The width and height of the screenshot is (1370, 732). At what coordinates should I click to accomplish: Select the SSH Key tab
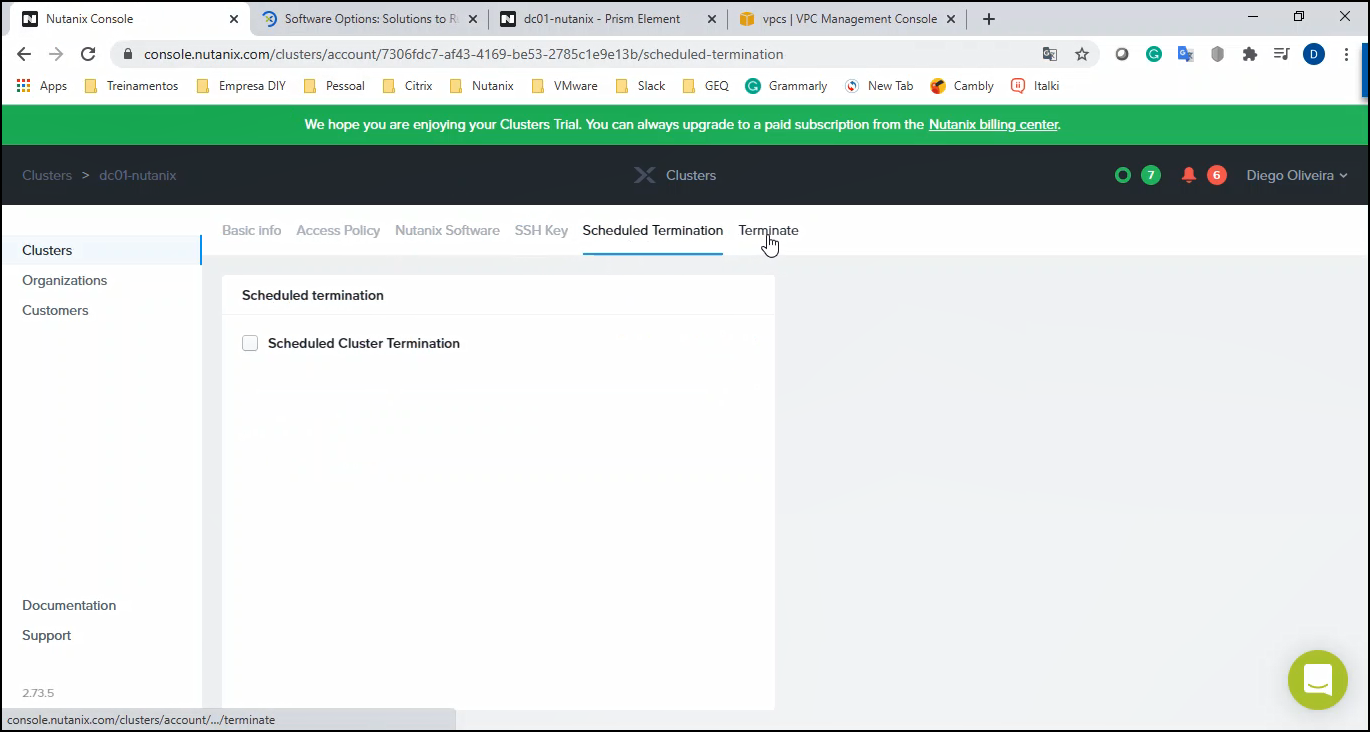click(541, 230)
